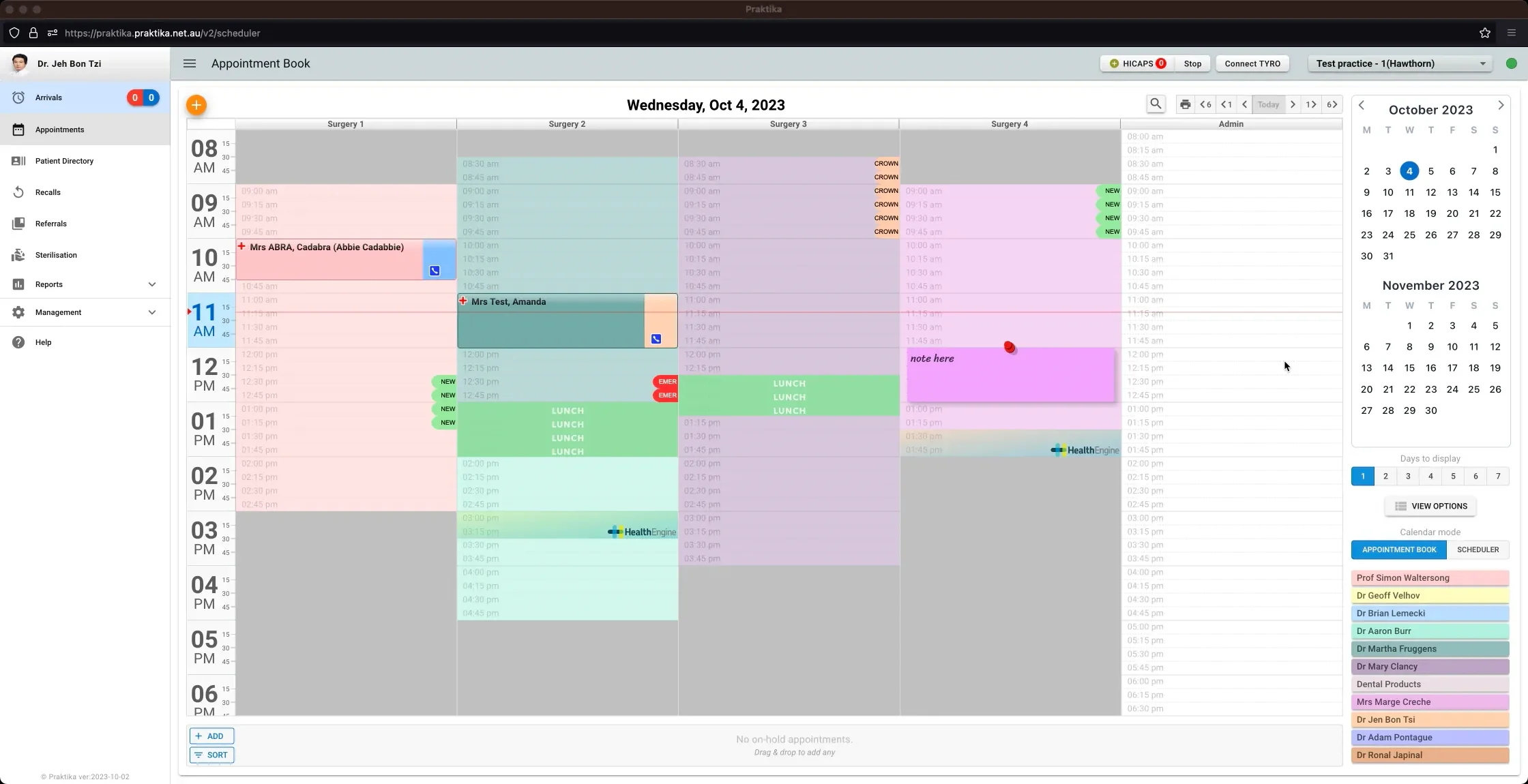Click Prof Simon Waltersong color swatch

[1430, 578]
